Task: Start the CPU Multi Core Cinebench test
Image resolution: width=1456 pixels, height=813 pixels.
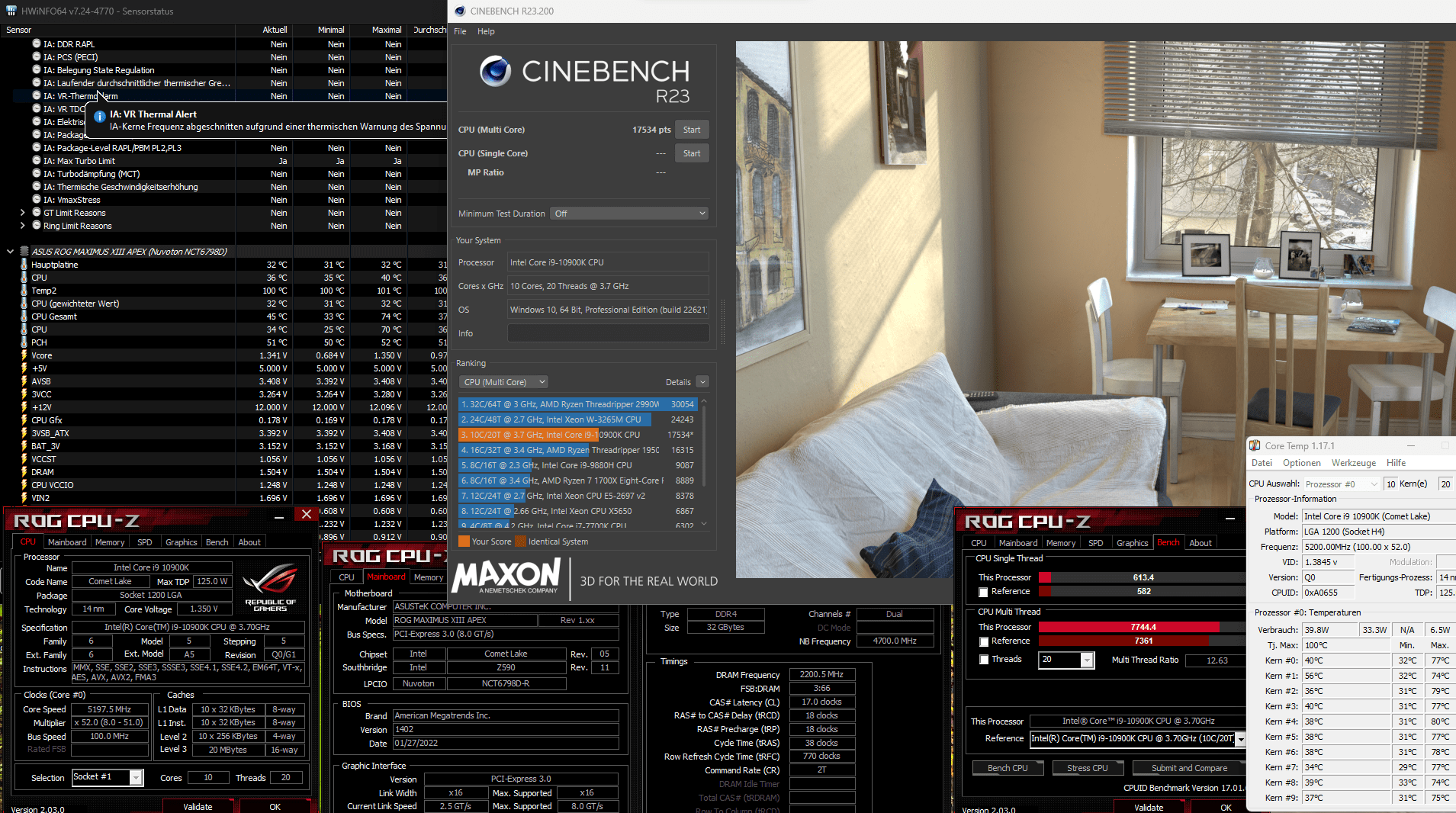Action: pyautogui.click(x=691, y=130)
